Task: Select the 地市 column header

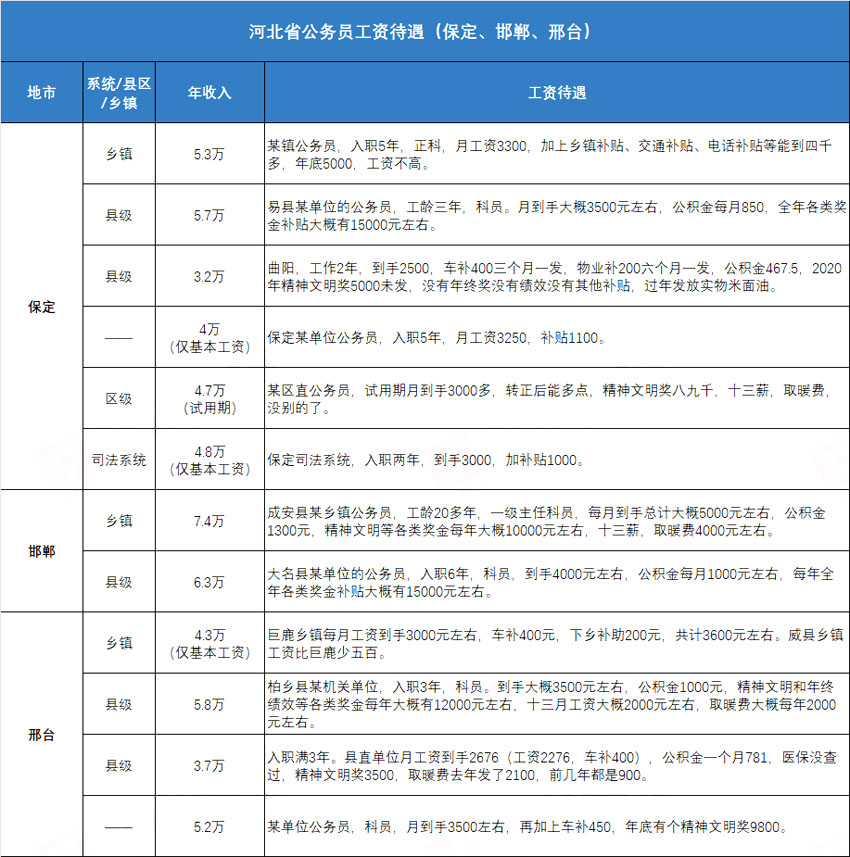Action: point(41,92)
